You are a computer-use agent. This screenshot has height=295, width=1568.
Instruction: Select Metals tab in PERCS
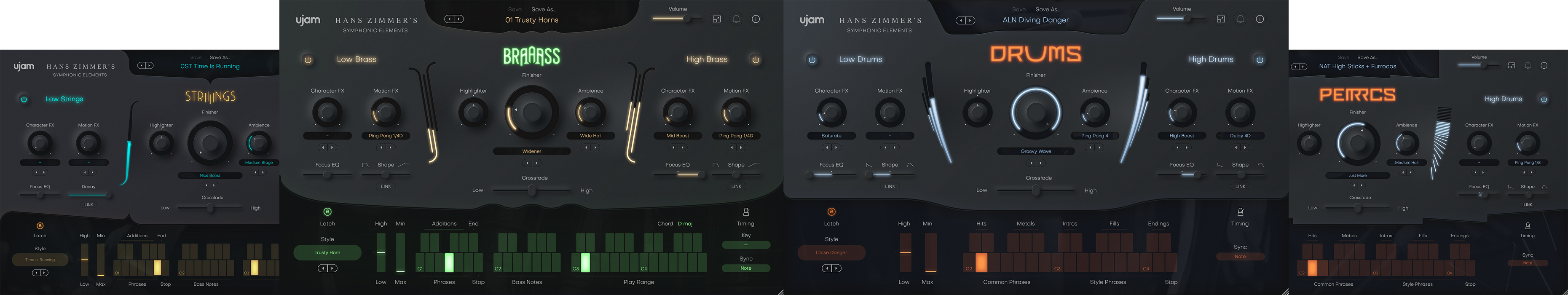click(x=1349, y=236)
